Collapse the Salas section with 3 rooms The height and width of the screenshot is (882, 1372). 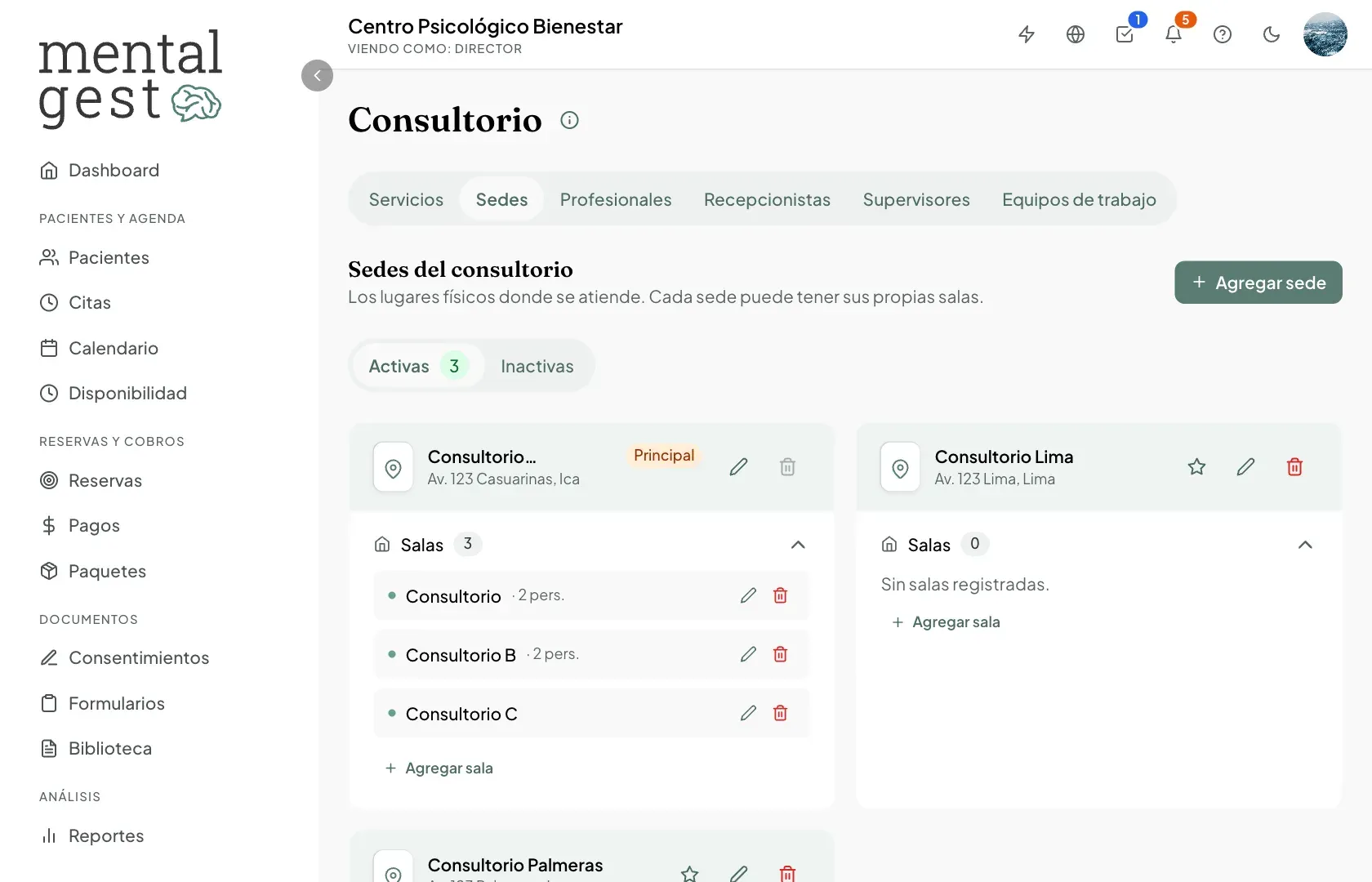click(x=798, y=545)
